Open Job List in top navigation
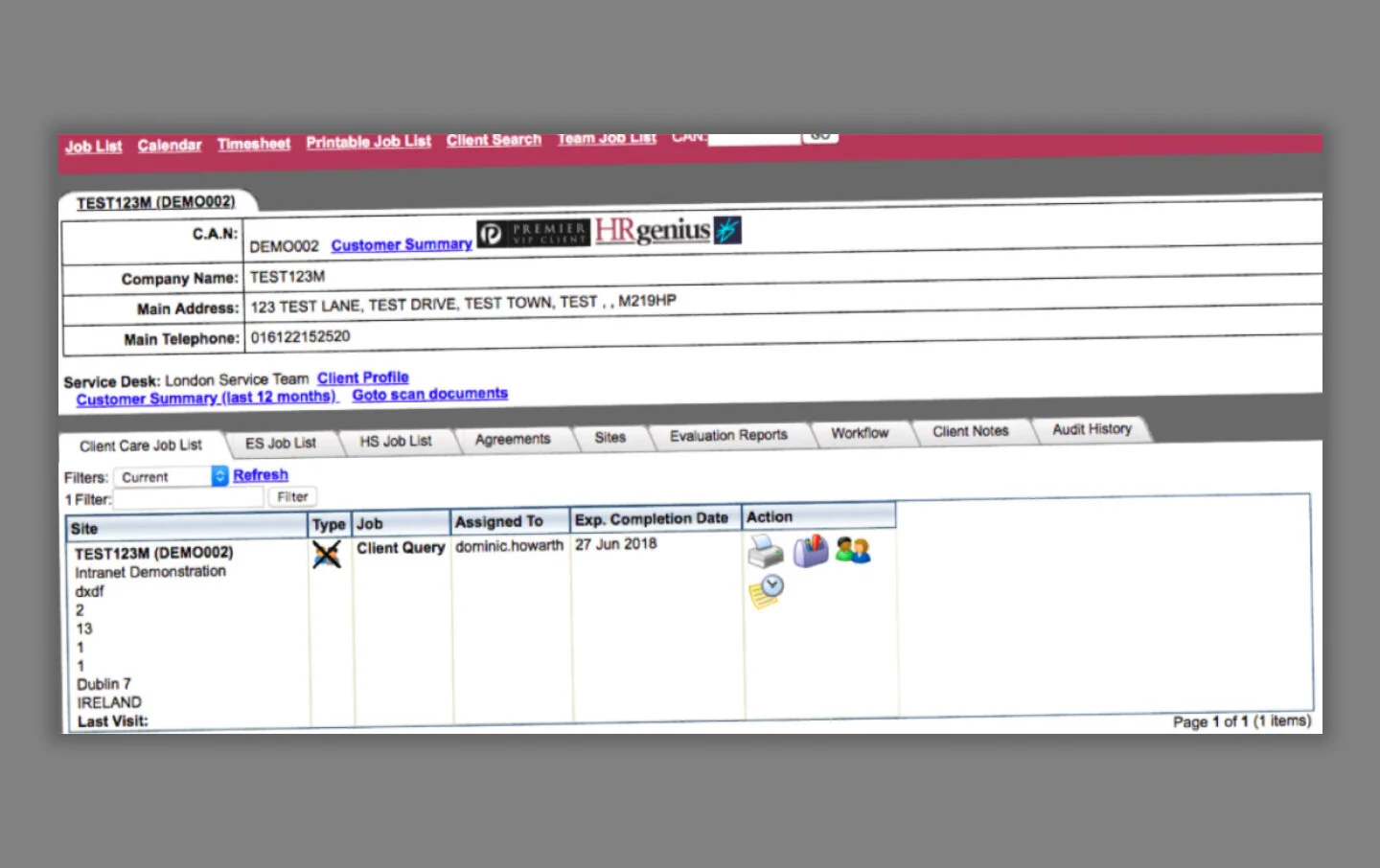The height and width of the screenshot is (868, 1380). (94, 147)
